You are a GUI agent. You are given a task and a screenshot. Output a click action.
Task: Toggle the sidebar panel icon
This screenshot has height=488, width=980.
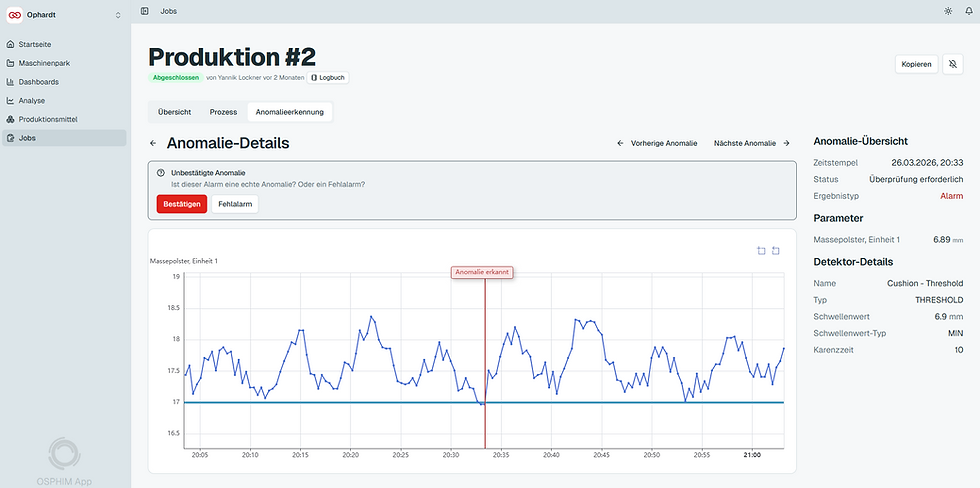(145, 11)
